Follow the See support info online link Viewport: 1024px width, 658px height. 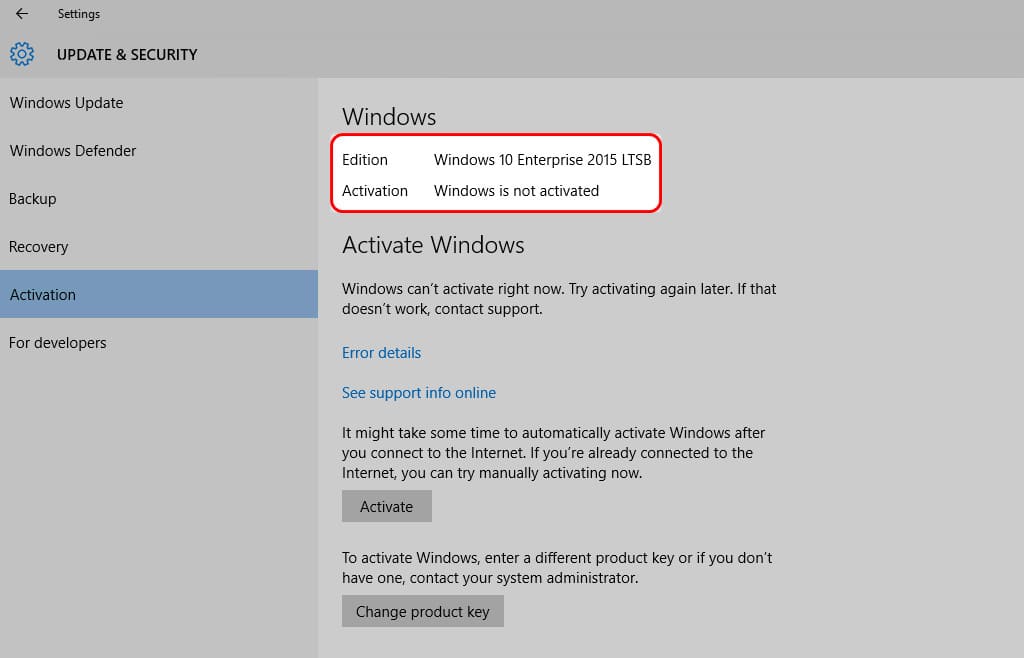click(419, 392)
